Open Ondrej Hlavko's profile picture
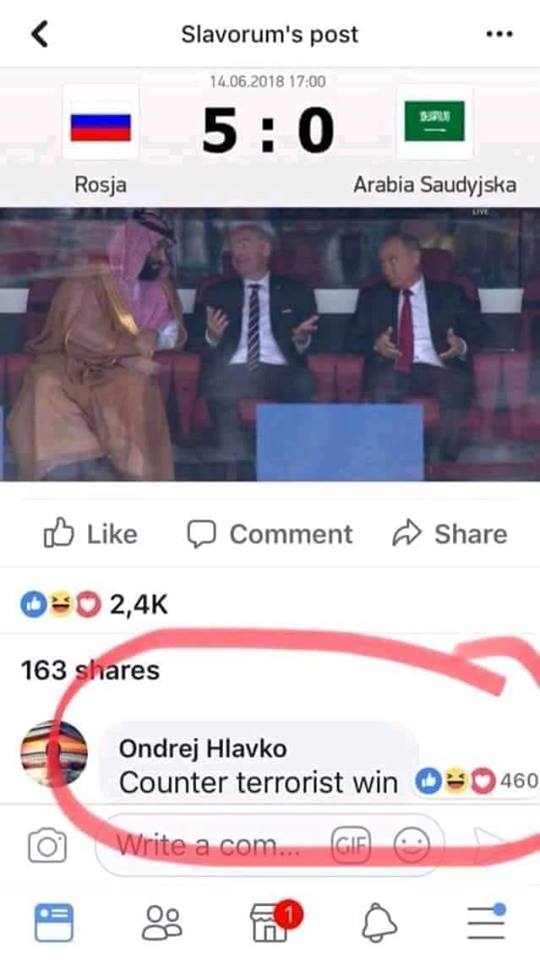Screen dimensions: 540x960 click(x=54, y=753)
